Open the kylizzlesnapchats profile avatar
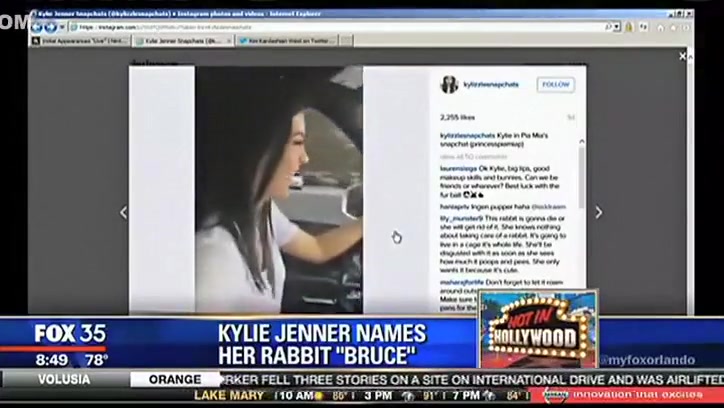The height and width of the screenshot is (408, 724). click(x=449, y=85)
